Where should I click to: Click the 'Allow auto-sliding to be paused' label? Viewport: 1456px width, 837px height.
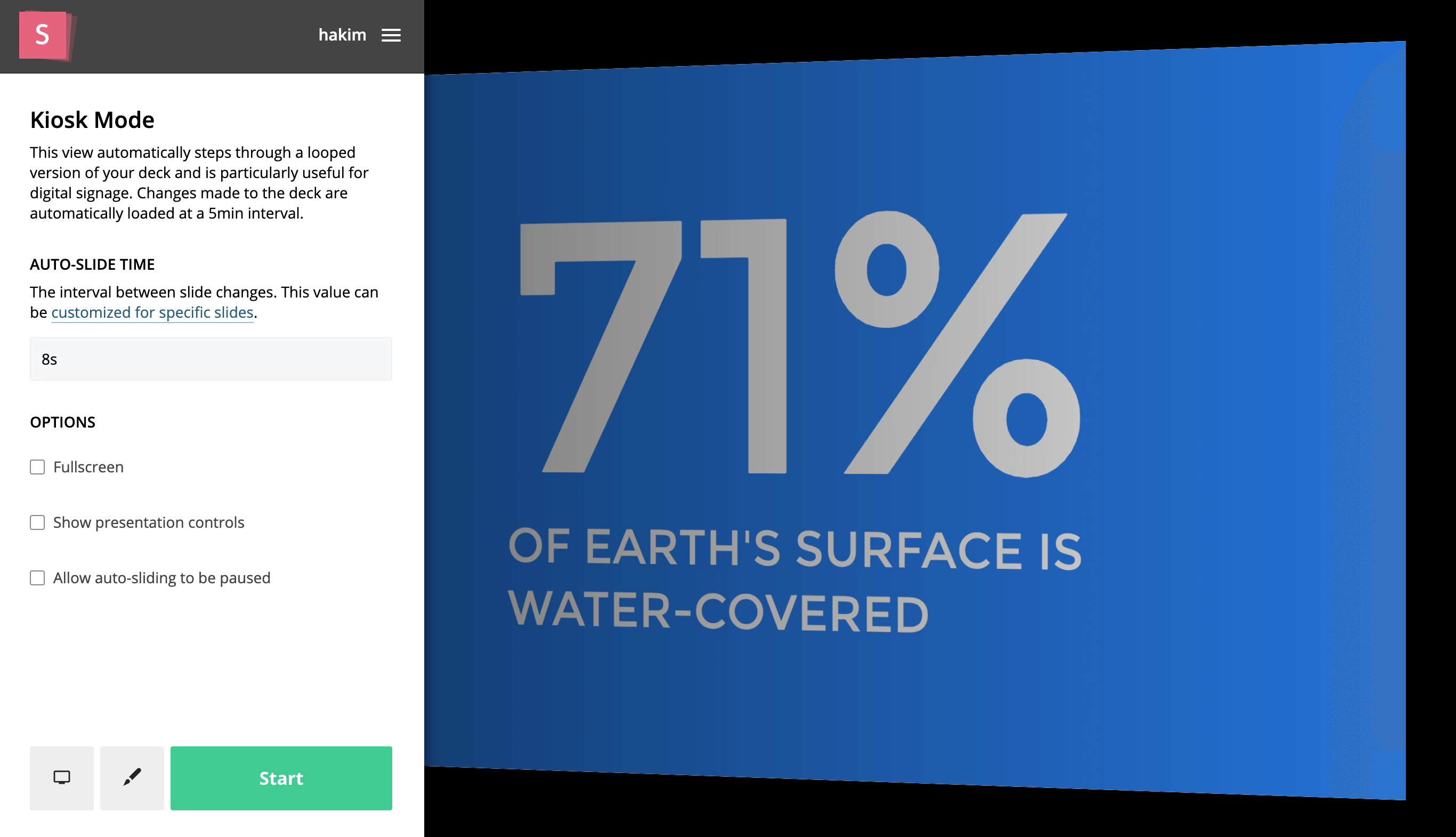(162, 578)
